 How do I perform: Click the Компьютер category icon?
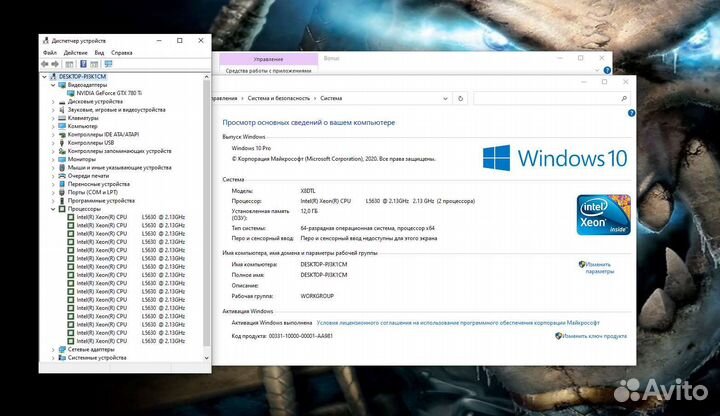[x=62, y=126]
